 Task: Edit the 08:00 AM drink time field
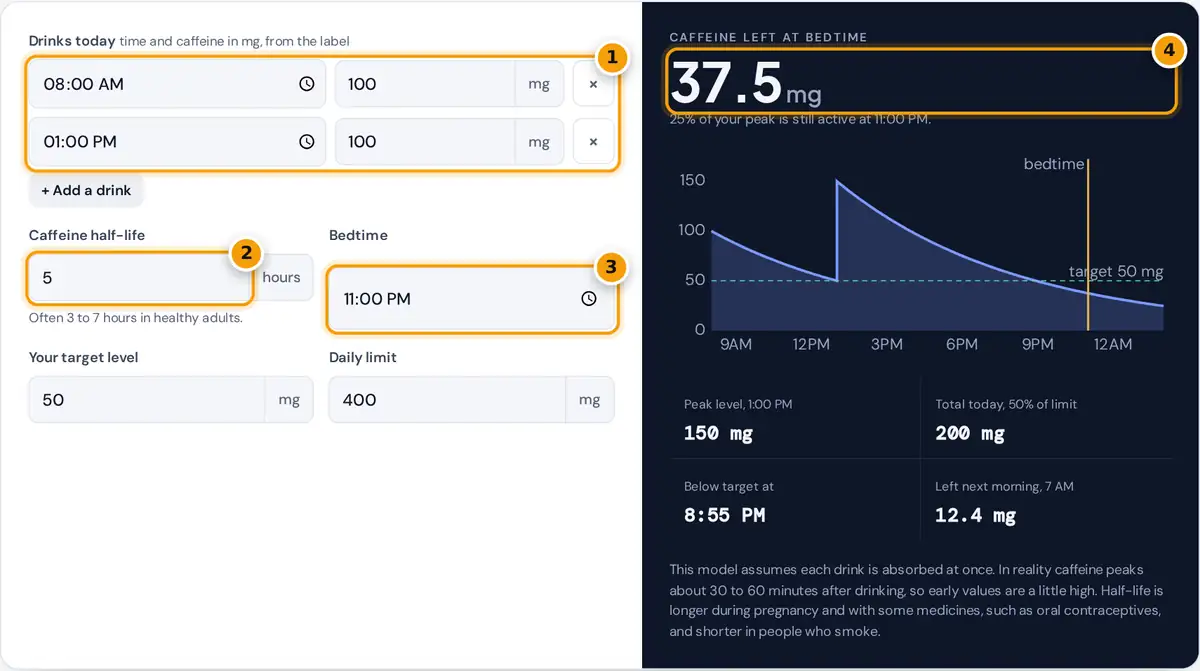[177, 84]
